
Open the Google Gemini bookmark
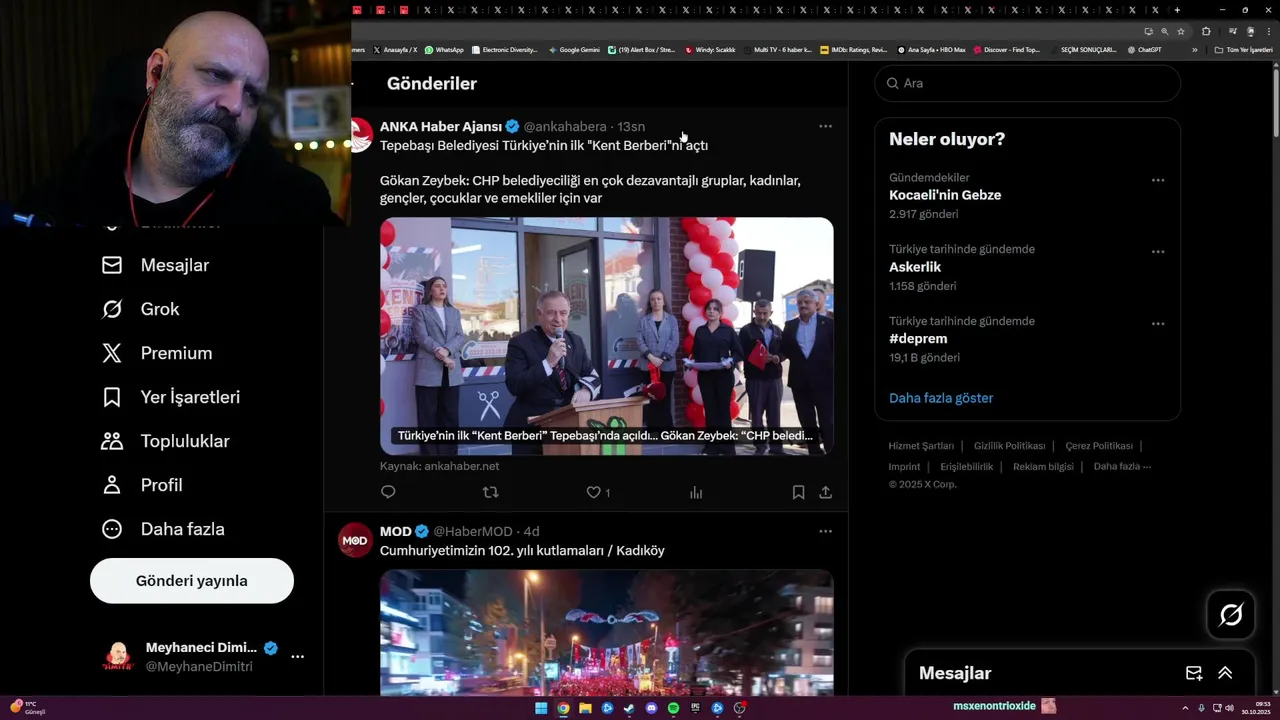tap(574, 49)
